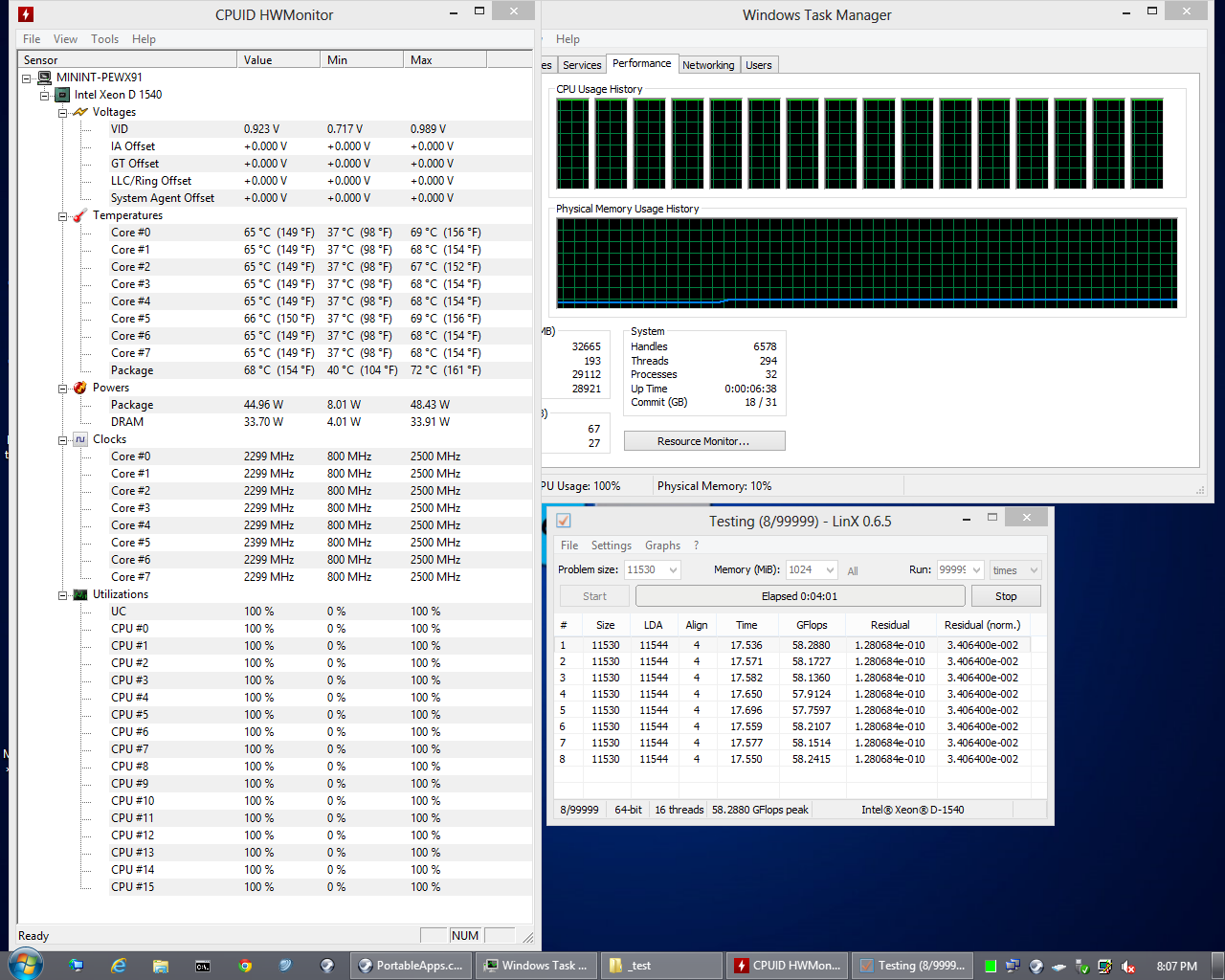Collapse the Intel Xeon D 1540 node
Viewport: 1225px width, 980px height.
coord(44,95)
